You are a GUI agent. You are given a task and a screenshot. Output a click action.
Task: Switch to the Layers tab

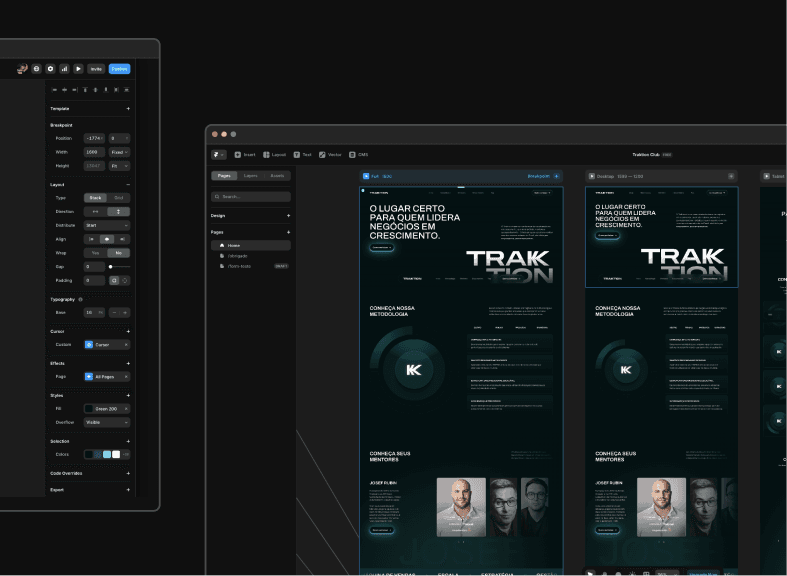click(x=250, y=176)
